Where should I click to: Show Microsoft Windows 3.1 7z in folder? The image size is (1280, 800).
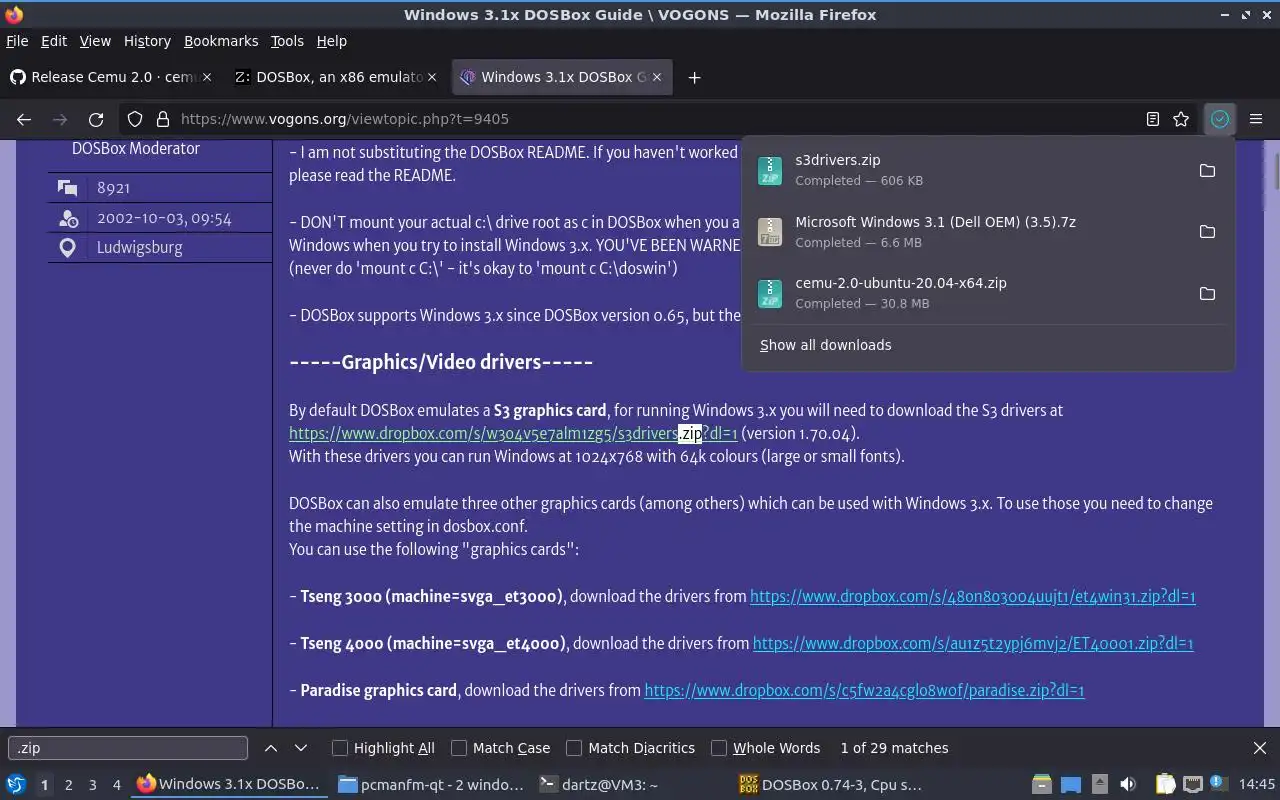tap(1207, 232)
